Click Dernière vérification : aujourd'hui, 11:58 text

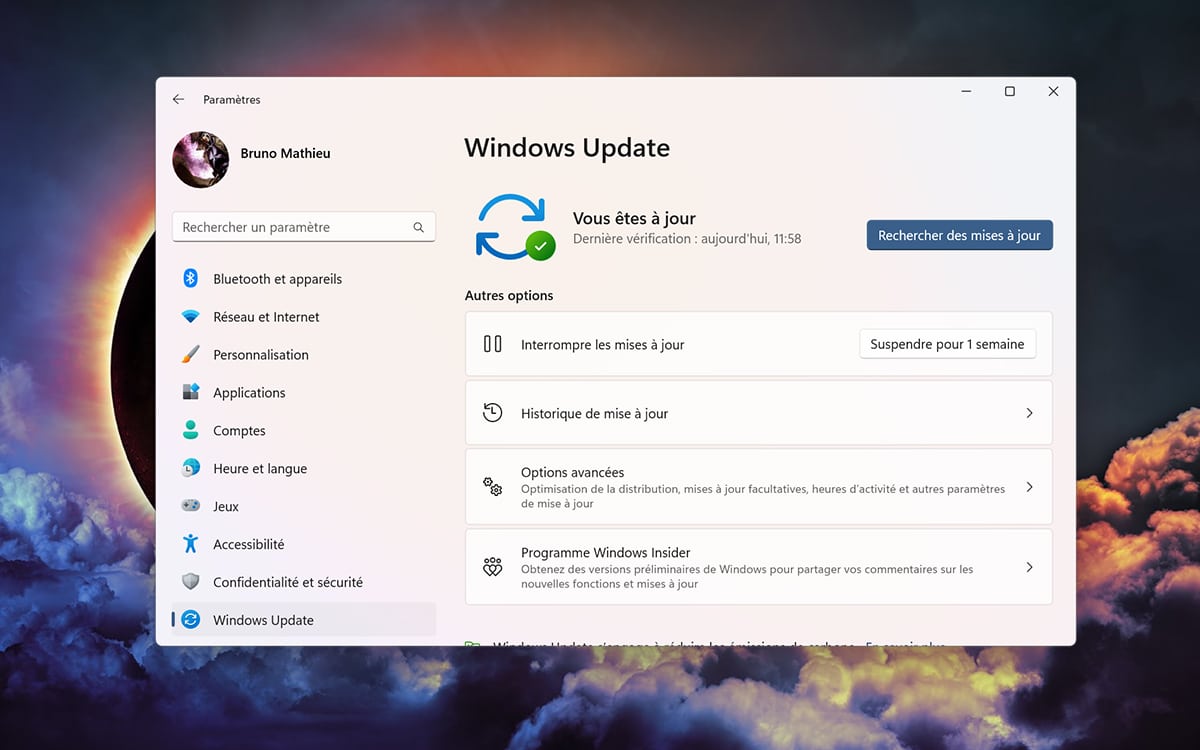(687, 239)
